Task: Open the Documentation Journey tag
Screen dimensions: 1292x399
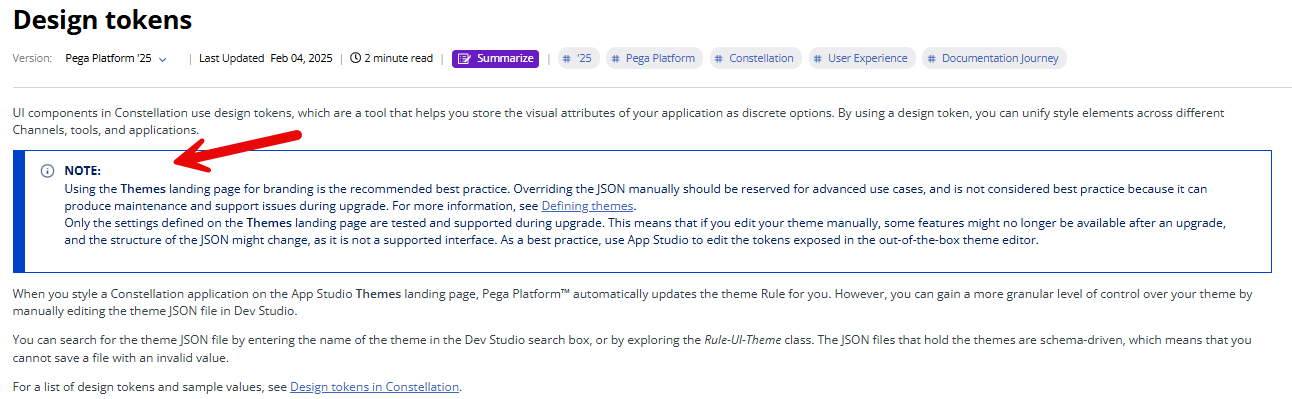Action: coord(994,59)
